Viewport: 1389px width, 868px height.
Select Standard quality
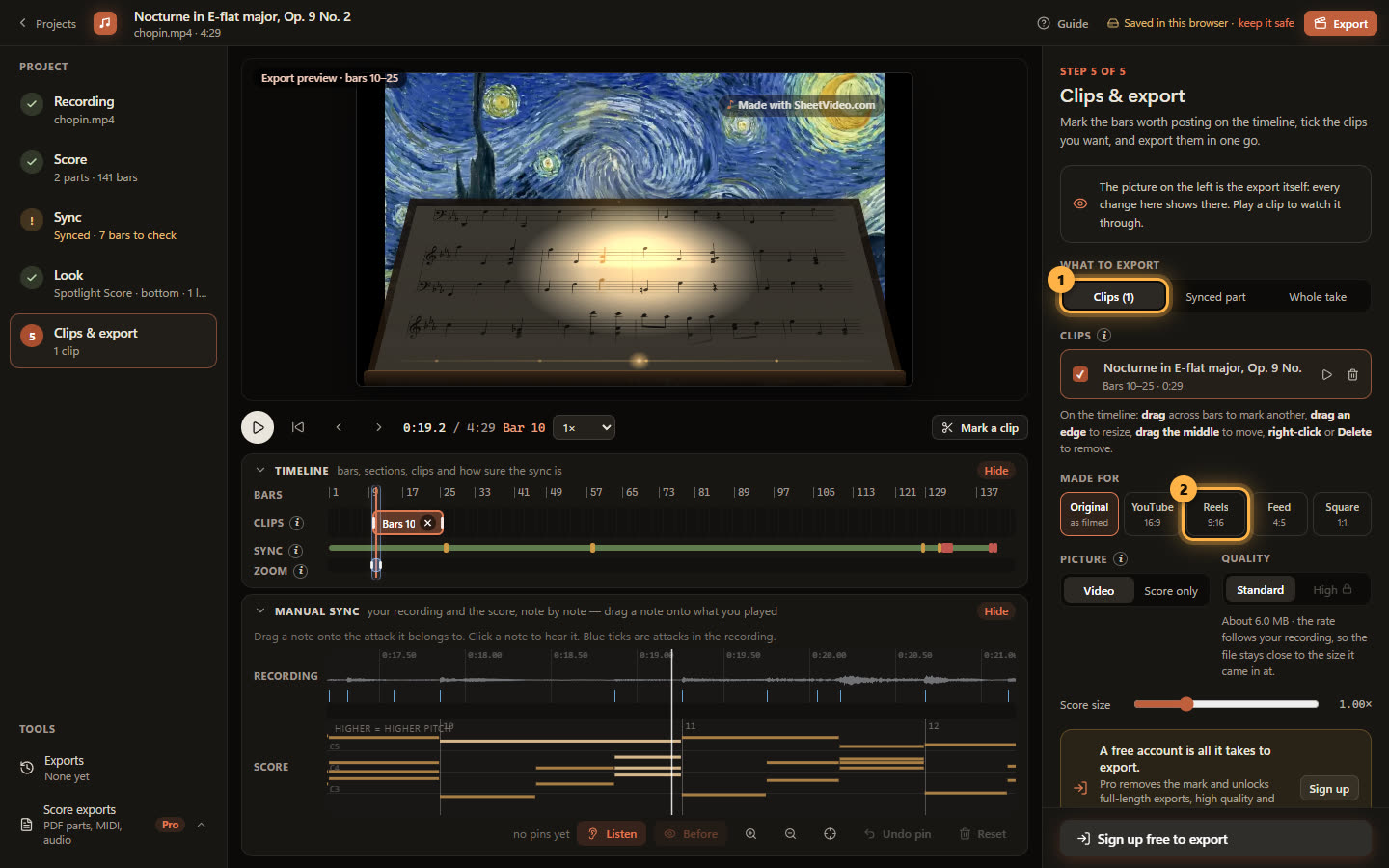(x=1260, y=590)
